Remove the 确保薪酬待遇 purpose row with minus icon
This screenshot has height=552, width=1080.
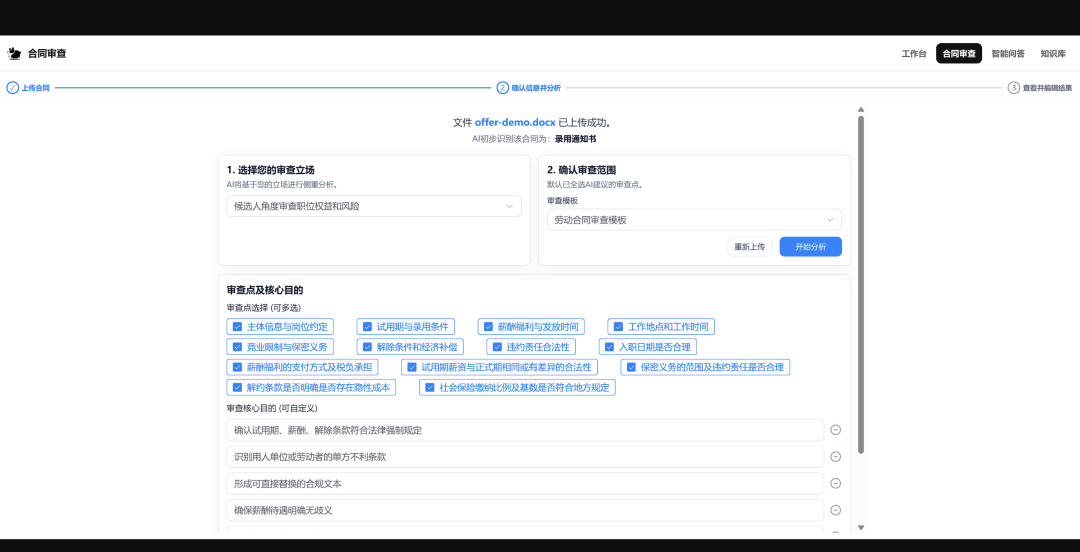[x=835, y=510]
